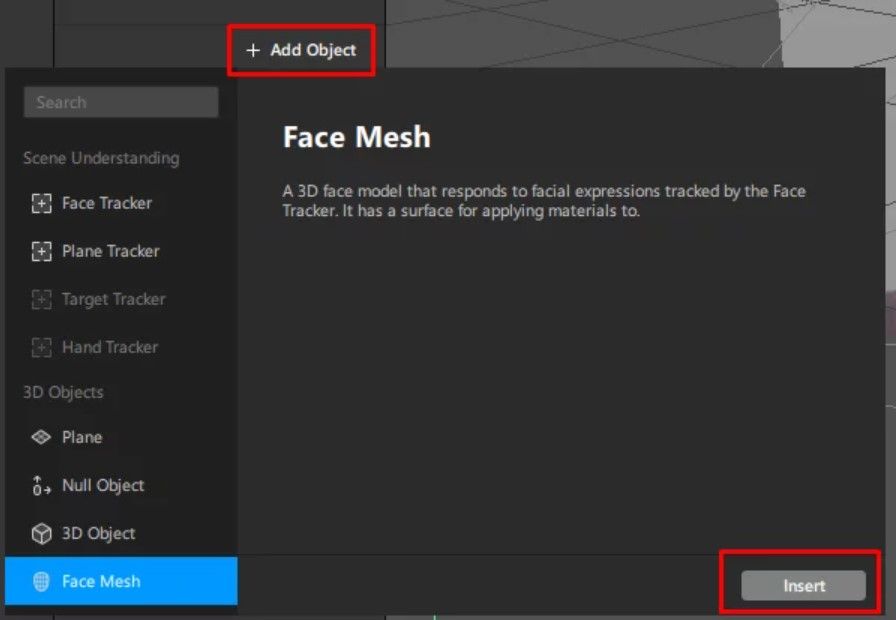Image resolution: width=896 pixels, height=620 pixels.
Task: Click the plus icon beside Add Object
Action: coord(253,50)
